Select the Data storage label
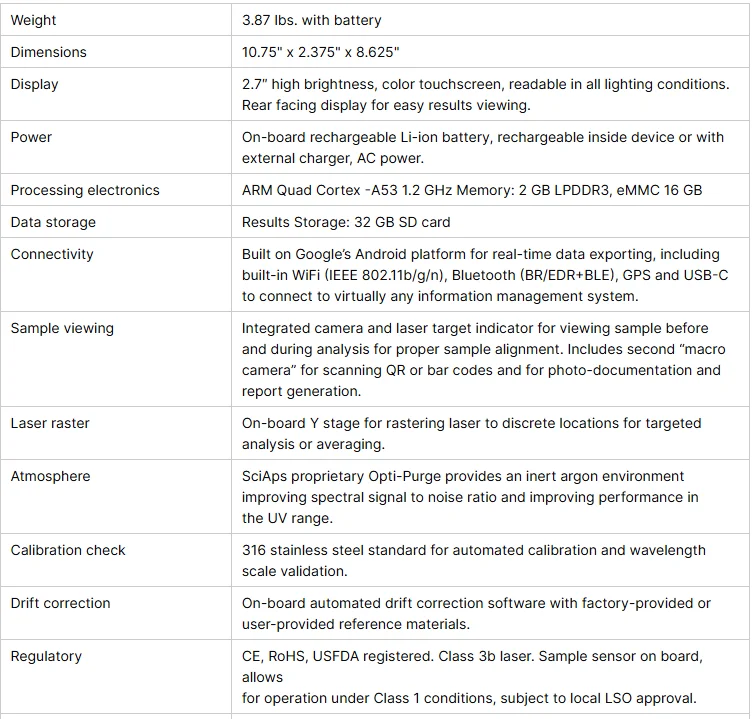Viewport: 754px width, 719px height. pos(53,222)
